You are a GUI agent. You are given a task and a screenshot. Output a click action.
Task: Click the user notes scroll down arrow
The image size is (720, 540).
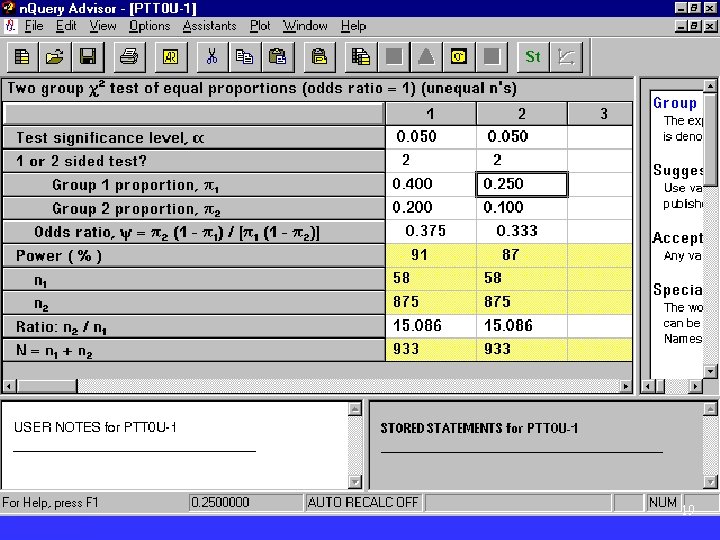coord(354,482)
